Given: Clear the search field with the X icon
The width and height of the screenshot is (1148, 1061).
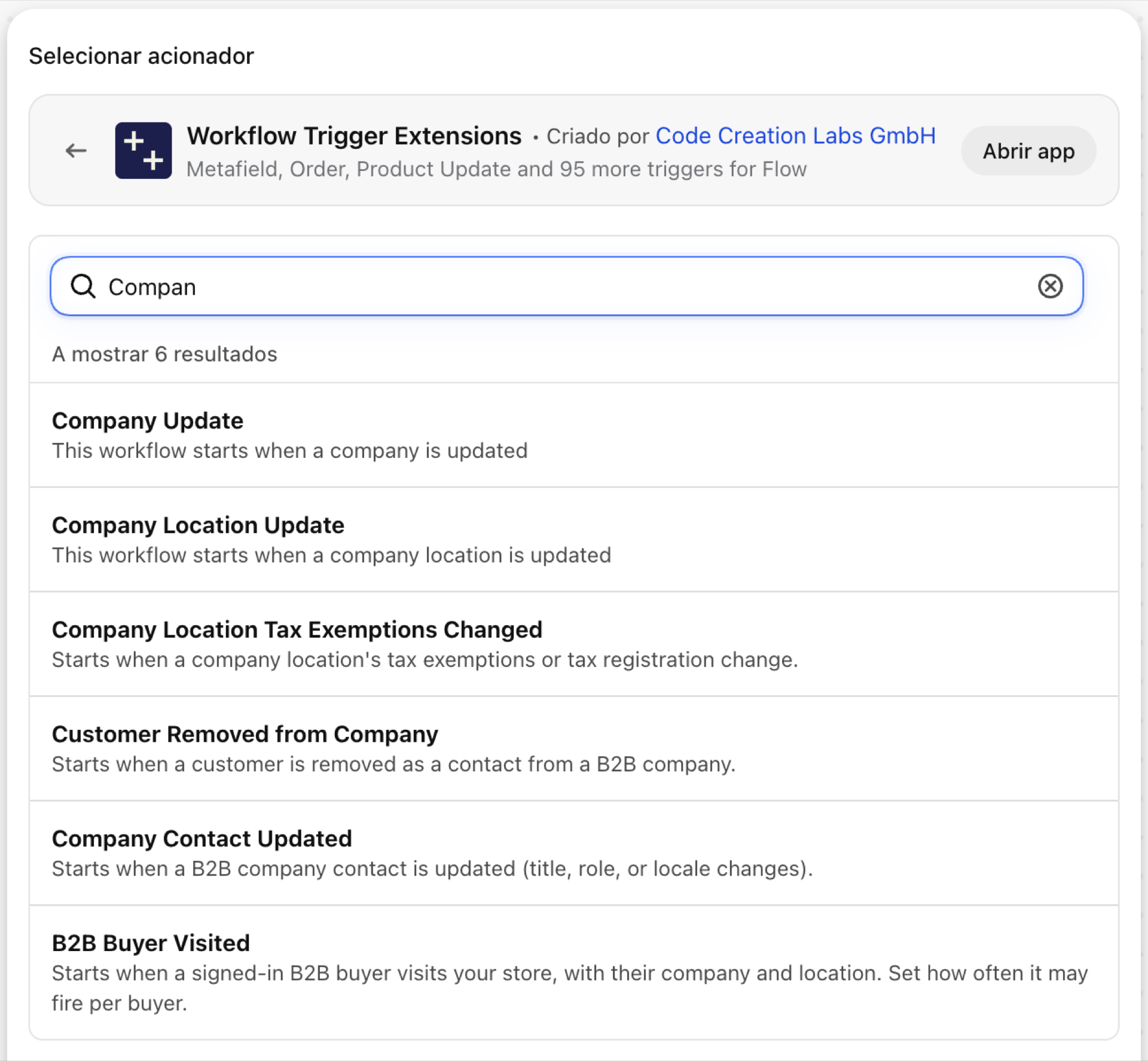Looking at the screenshot, I should pyautogui.click(x=1050, y=286).
